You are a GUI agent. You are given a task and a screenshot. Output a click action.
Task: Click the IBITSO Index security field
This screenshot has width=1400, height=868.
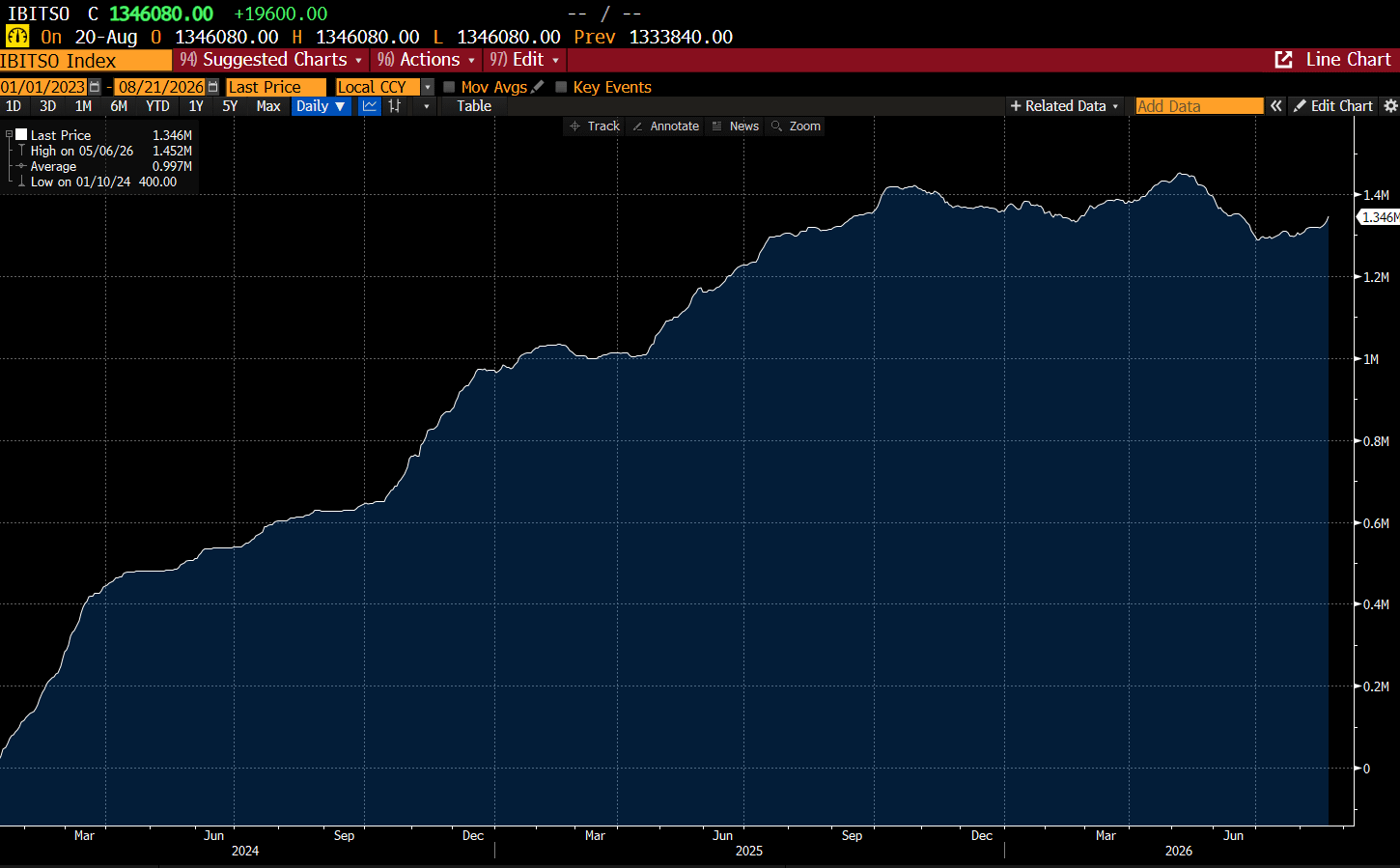coord(86,61)
